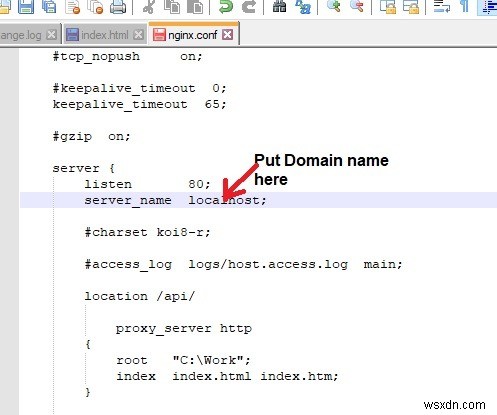Toggle synchronized vertical scrolling icon

(388, 6)
